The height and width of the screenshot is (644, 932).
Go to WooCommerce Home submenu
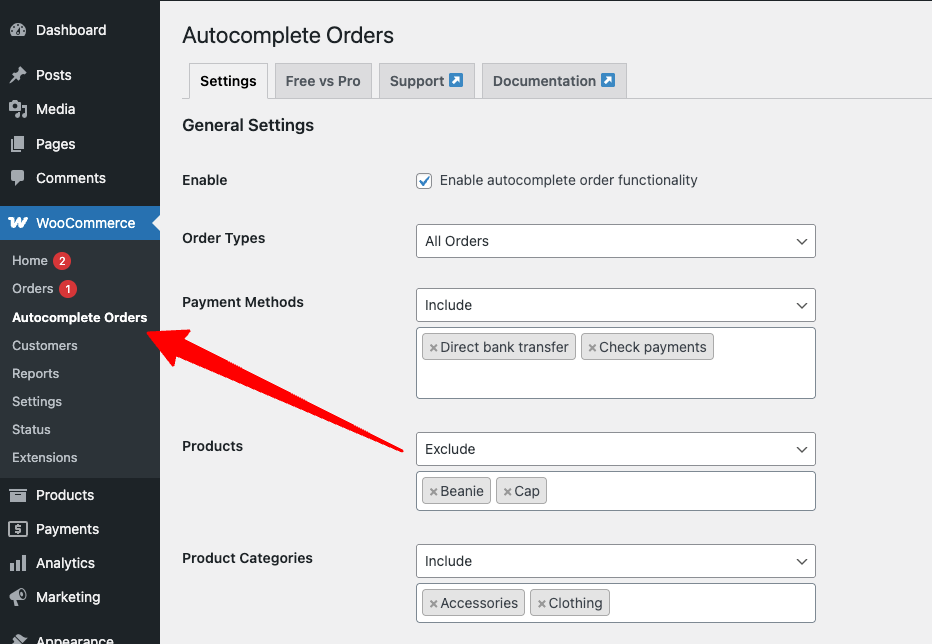(30, 260)
